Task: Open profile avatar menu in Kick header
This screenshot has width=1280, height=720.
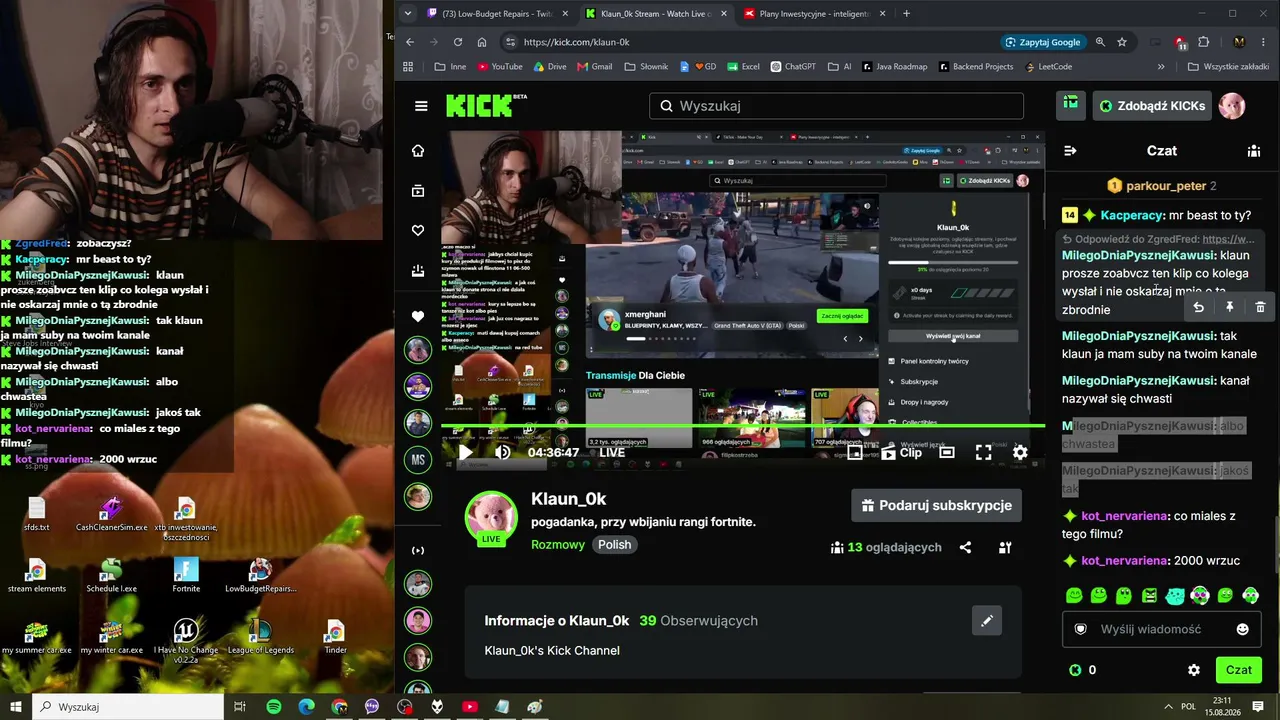Action: point(1232,106)
